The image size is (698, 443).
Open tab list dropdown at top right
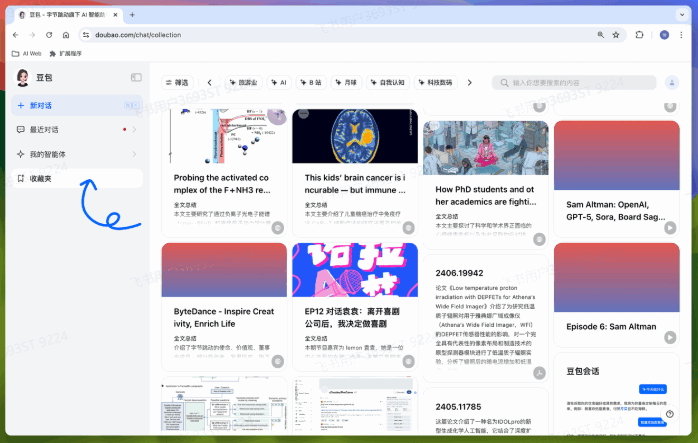(682, 15)
